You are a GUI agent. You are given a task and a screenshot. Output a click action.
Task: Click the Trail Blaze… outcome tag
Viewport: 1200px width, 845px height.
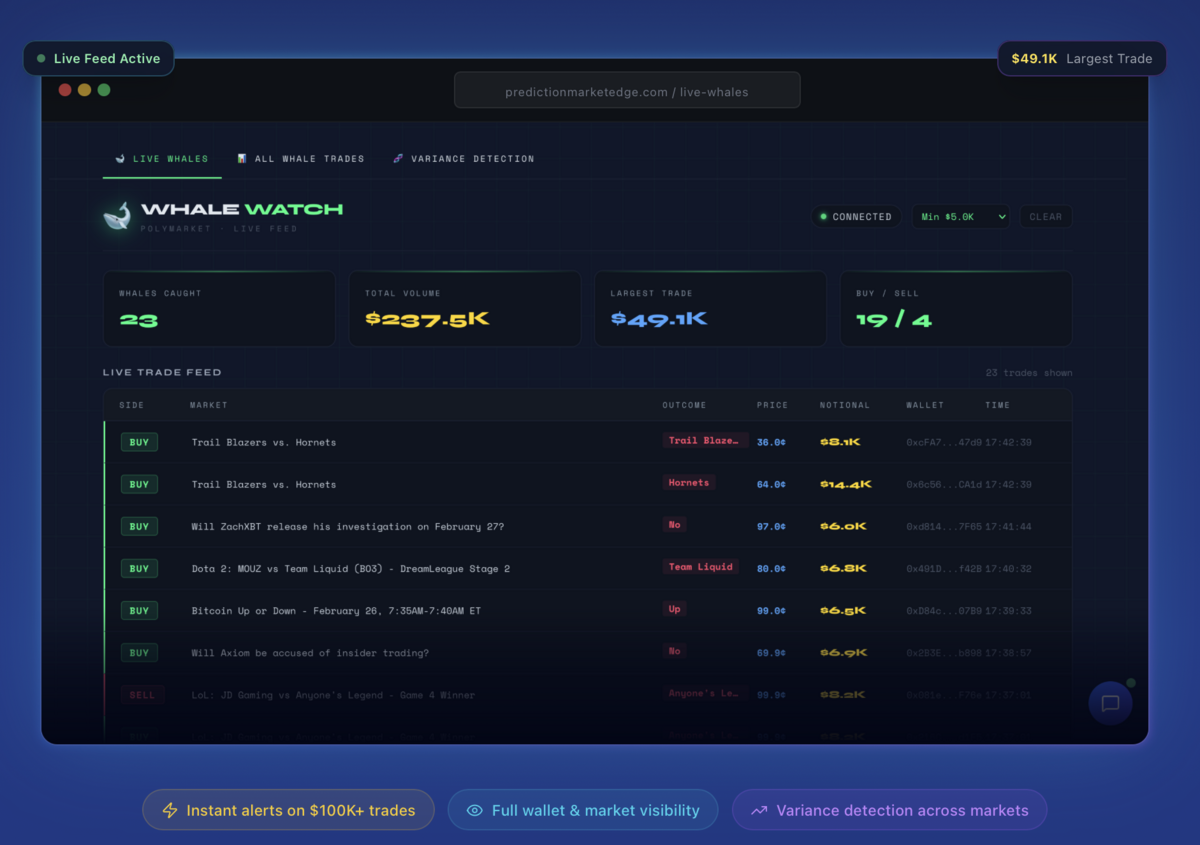click(x=705, y=440)
